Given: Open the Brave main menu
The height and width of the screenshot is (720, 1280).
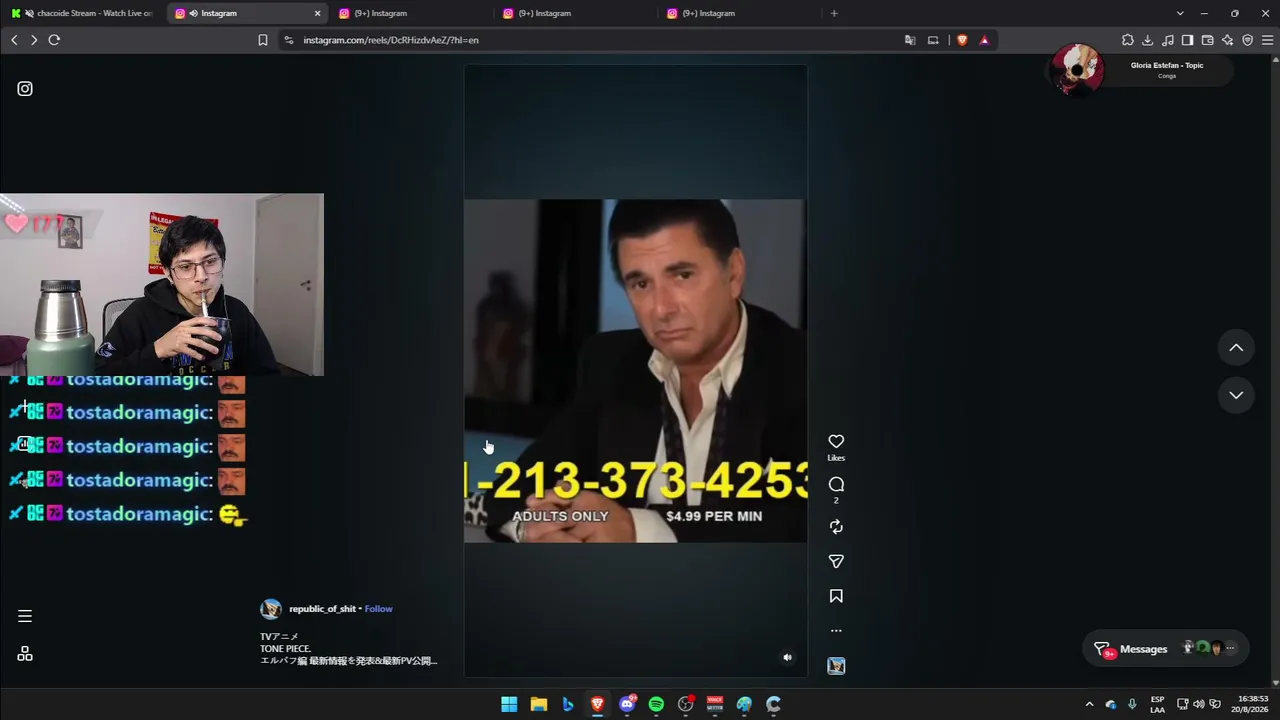Looking at the screenshot, I should [x=1268, y=40].
